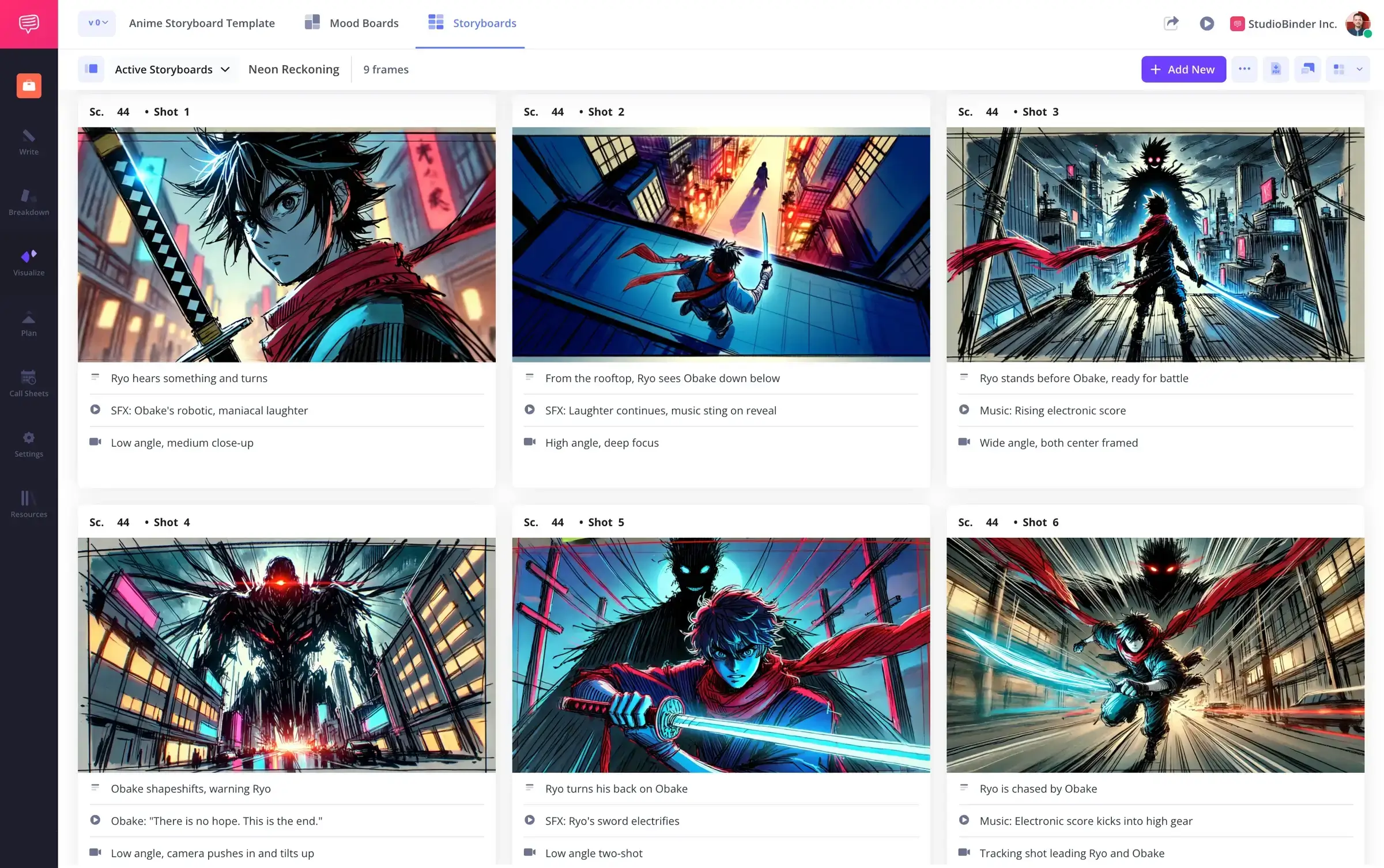This screenshot has height=868, width=1384.
Task: Open Call Sheets from the sidebar
Action: [x=28, y=383]
